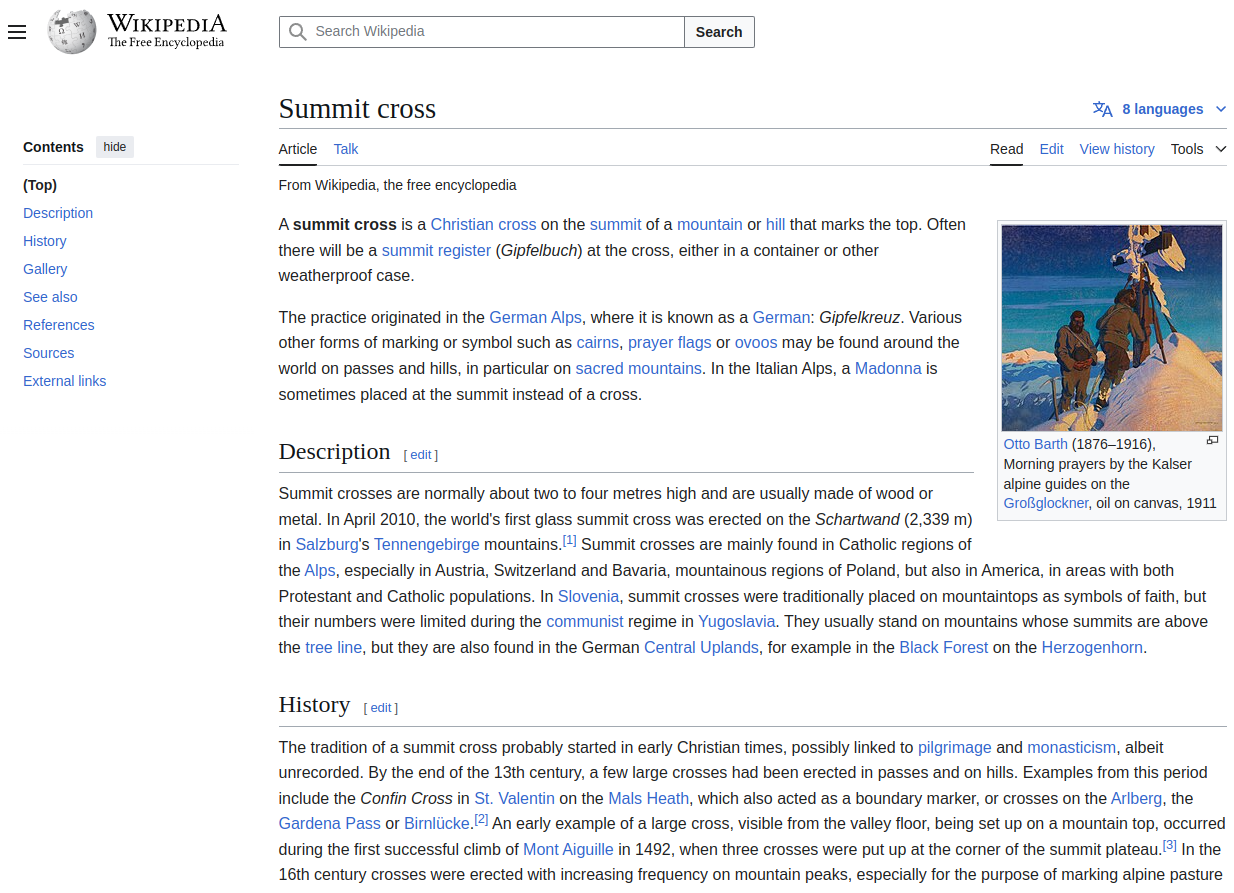Screen dimensions: 1234x893
Task: Open footnote reference [2] marker
Action: [481, 818]
